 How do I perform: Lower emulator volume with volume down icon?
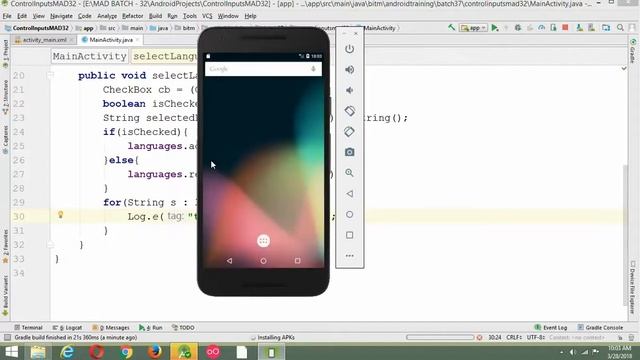tap(349, 90)
